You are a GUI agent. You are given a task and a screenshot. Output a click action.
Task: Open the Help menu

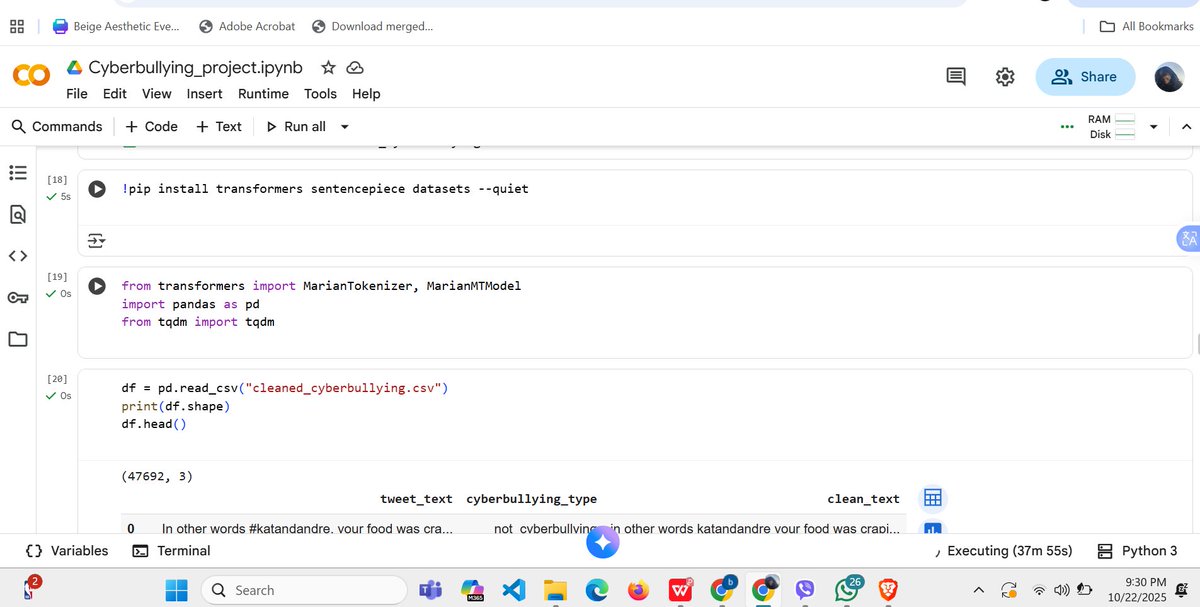coord(366,94)
